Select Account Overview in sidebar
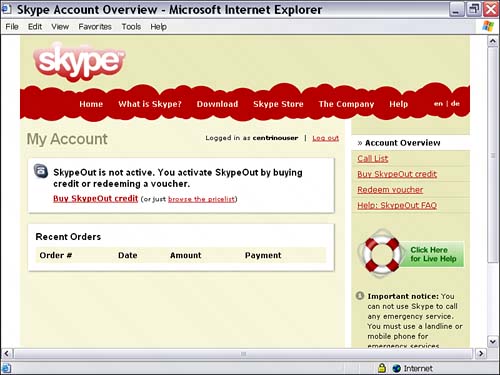Image resolution: width=500 pixels, height=375 pixels. point(402,143)
